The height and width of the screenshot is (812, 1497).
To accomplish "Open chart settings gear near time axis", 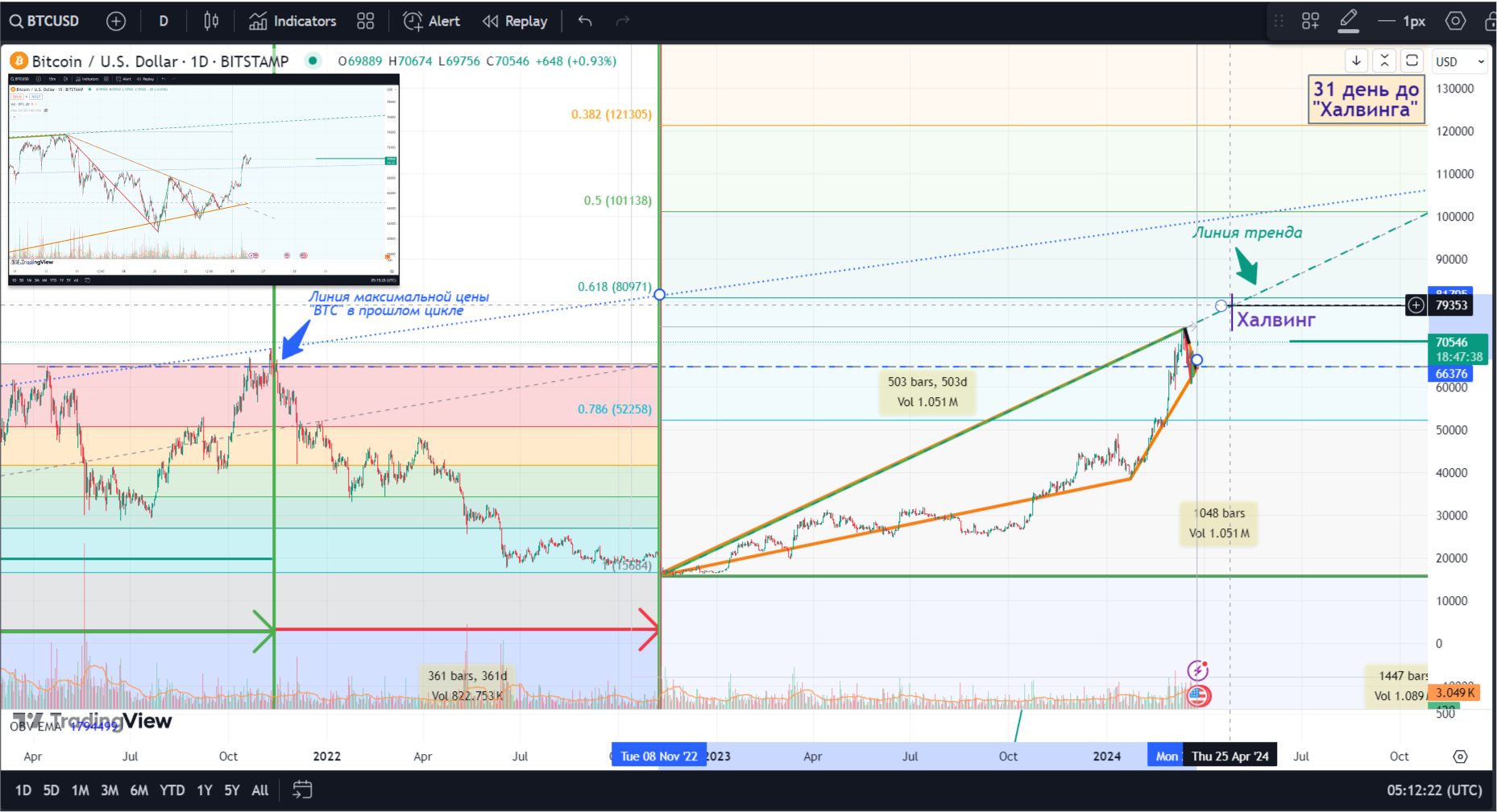I will [1460, 756].
